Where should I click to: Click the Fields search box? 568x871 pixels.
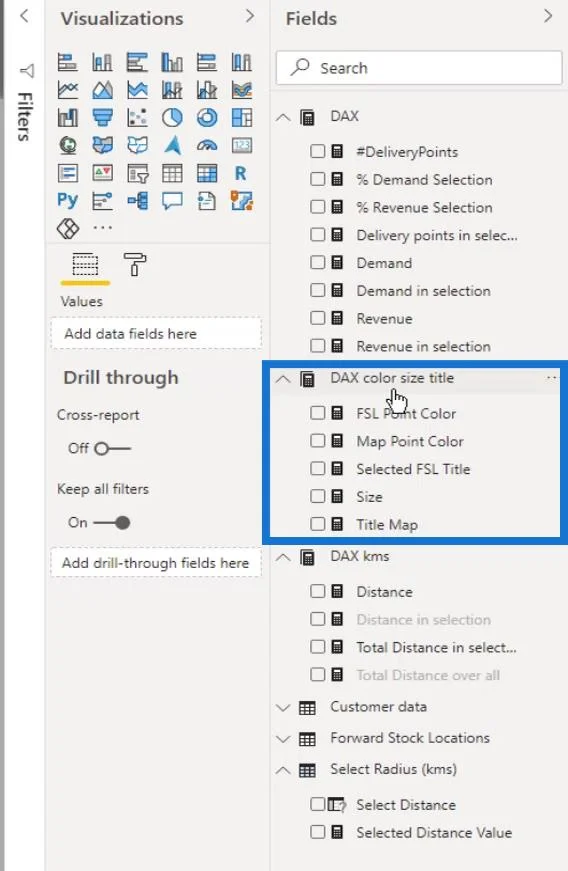419,68
